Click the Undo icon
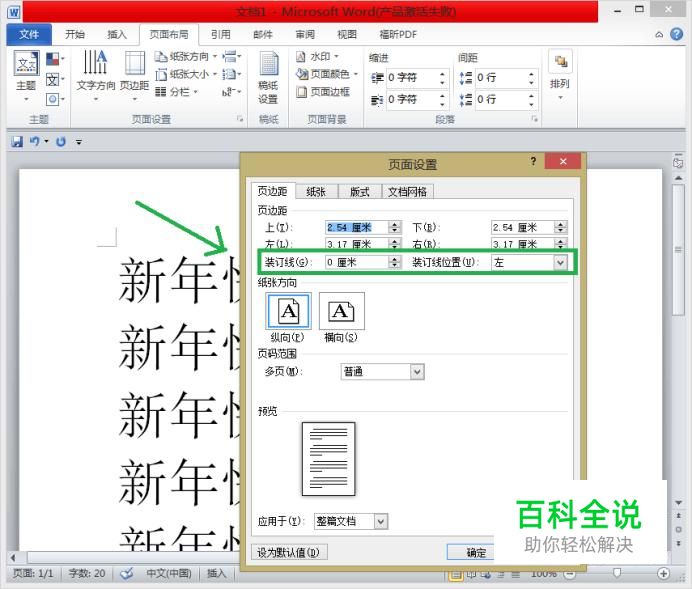 34,142
